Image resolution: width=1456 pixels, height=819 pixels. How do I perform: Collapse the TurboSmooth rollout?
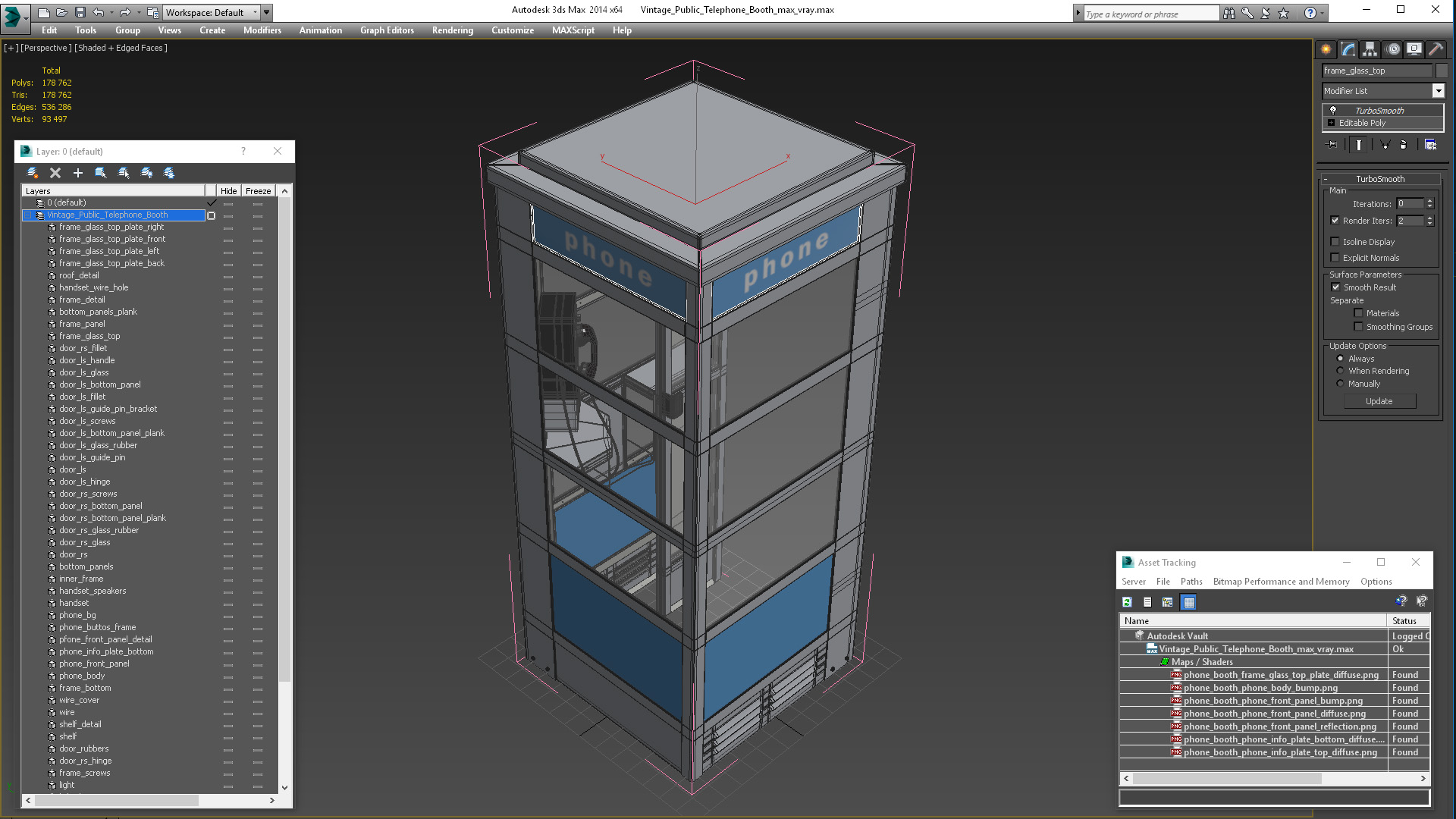[1326, 180]
